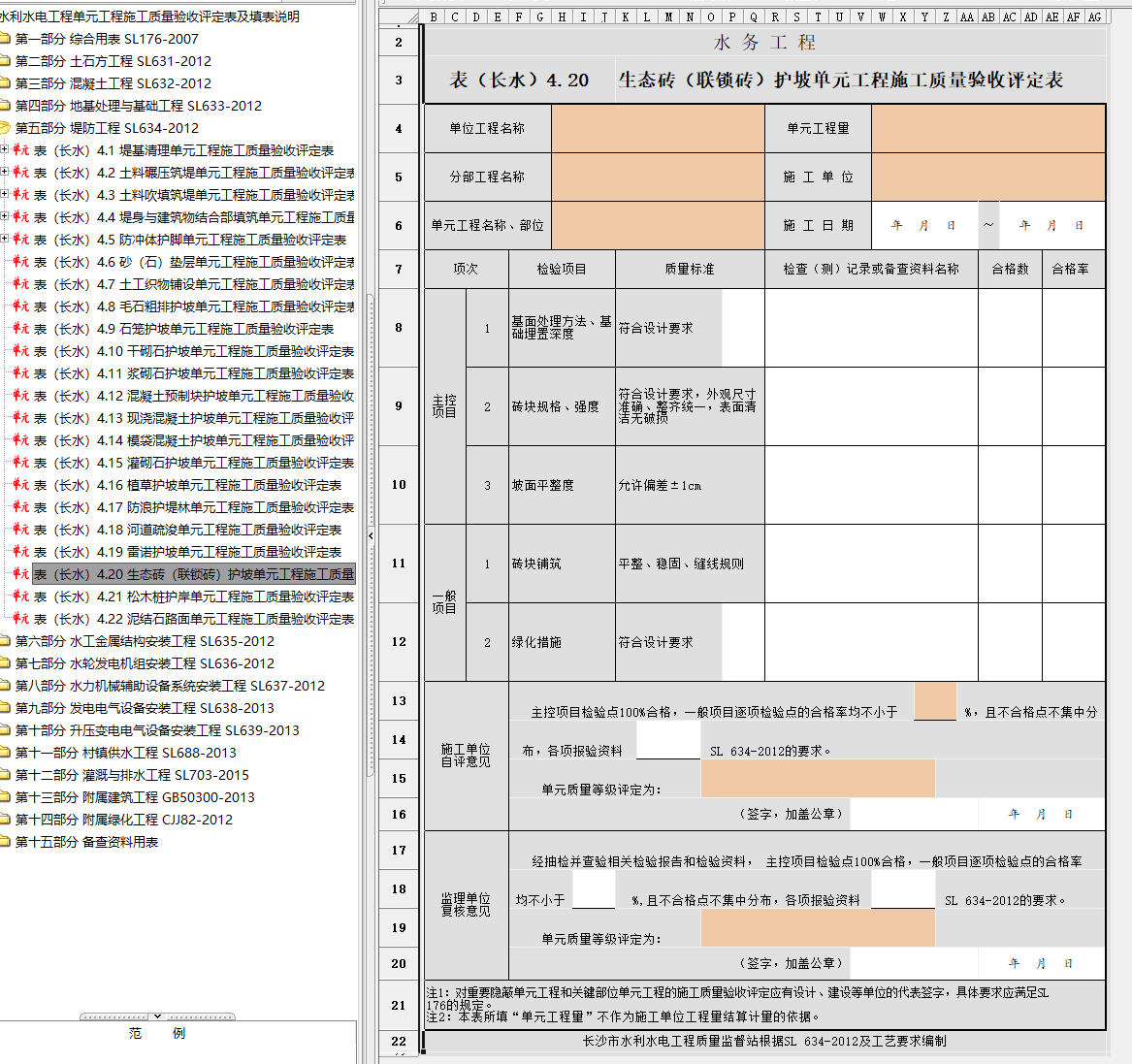1132x1064 pixels.
Task: Click the orange 单位工程名称 input cell
Action: [x=658, y=128]
